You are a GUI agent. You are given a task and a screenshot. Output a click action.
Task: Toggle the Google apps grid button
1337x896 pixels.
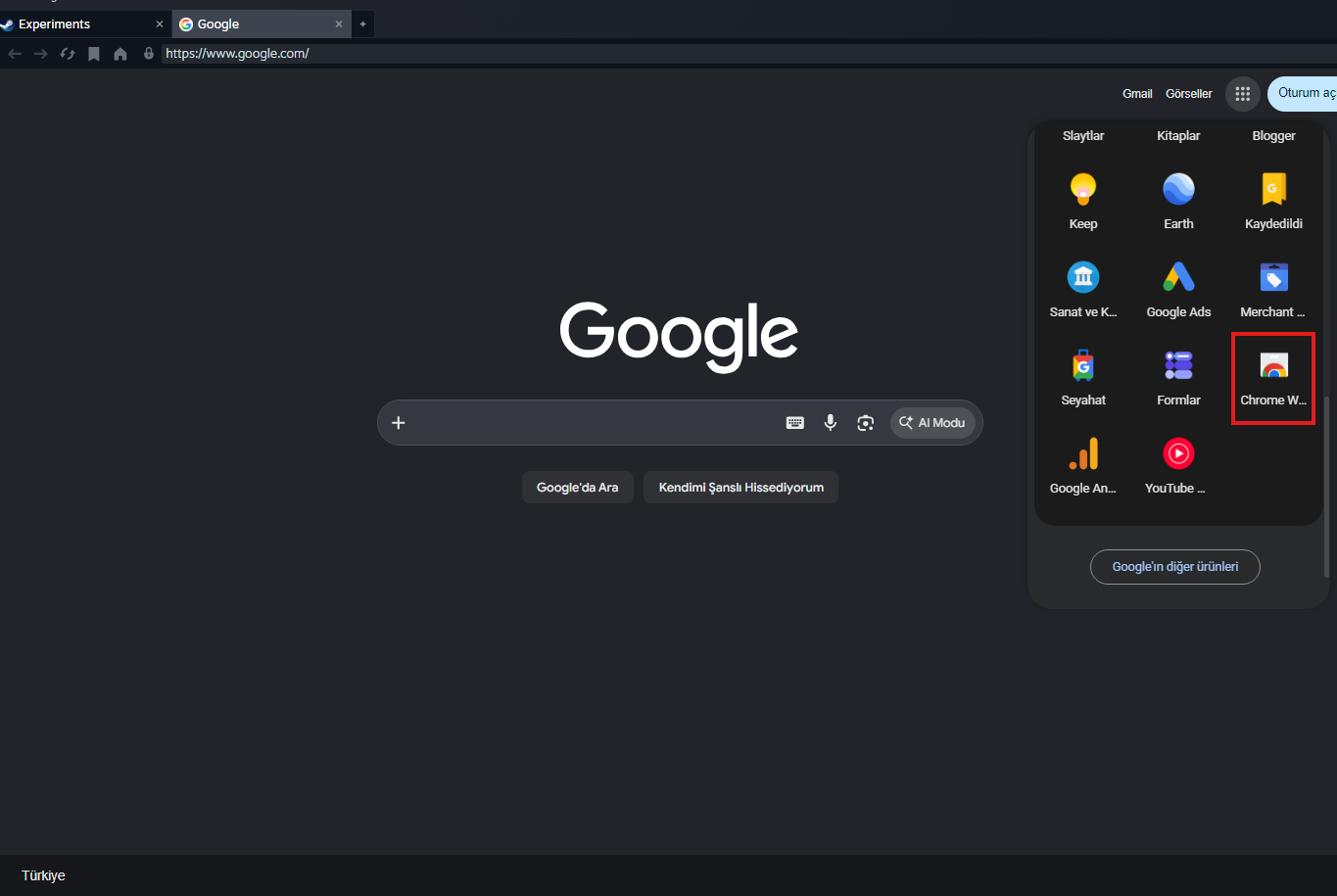click(x=1243, y=94)
